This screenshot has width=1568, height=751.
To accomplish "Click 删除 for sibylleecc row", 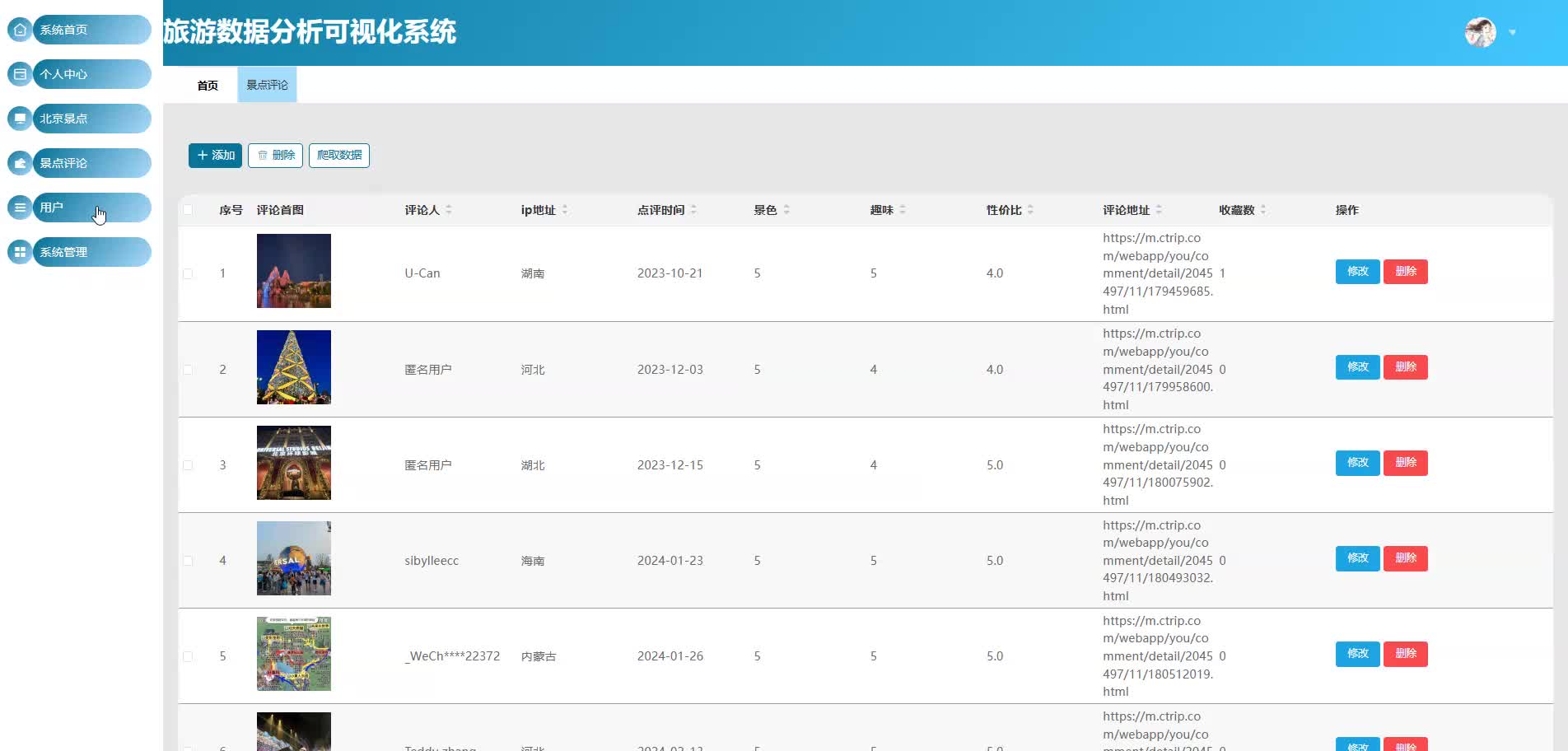I will pyautogui.click(x=1406, y=558).
